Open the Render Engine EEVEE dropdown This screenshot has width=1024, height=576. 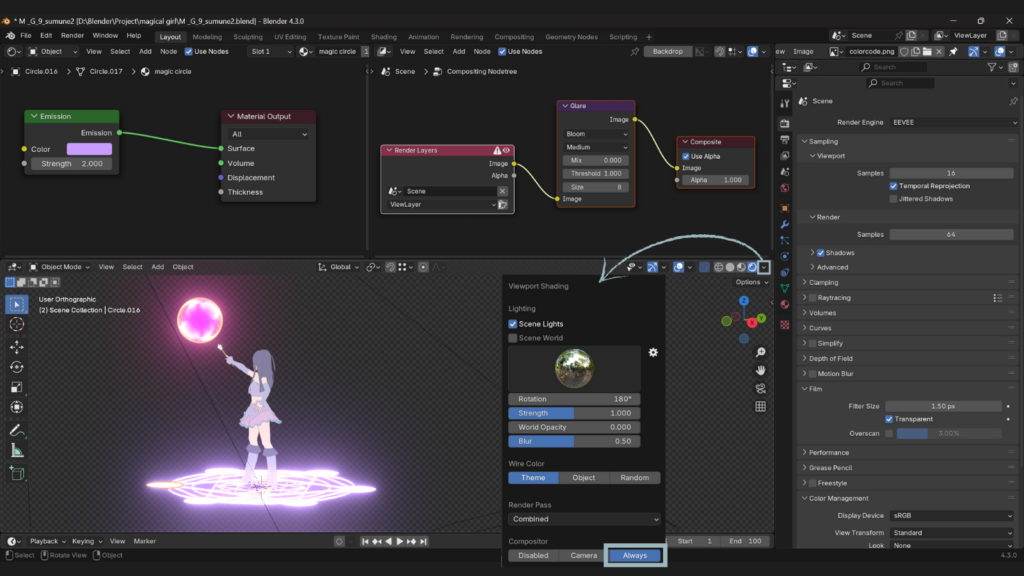coord(952,122)
